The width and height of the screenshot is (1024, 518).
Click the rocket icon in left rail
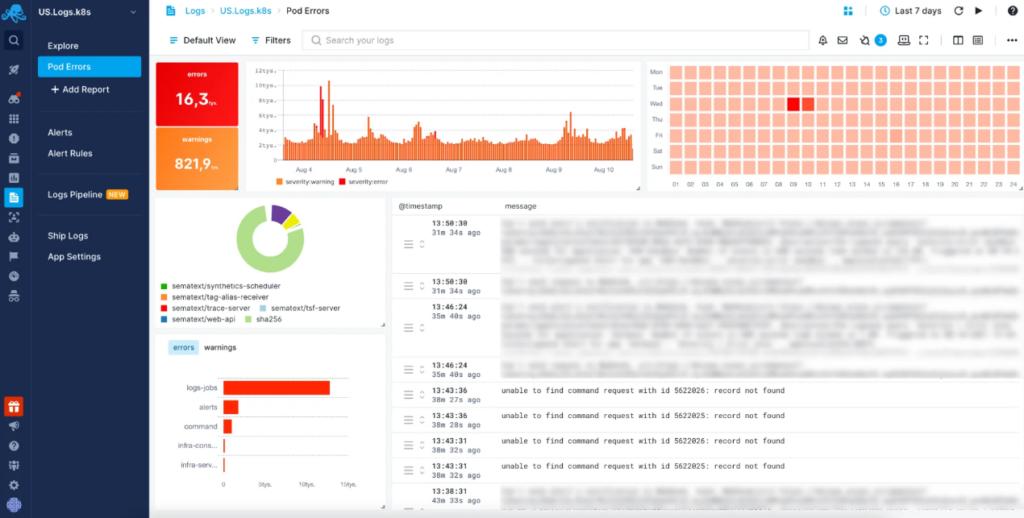(14, 70)
